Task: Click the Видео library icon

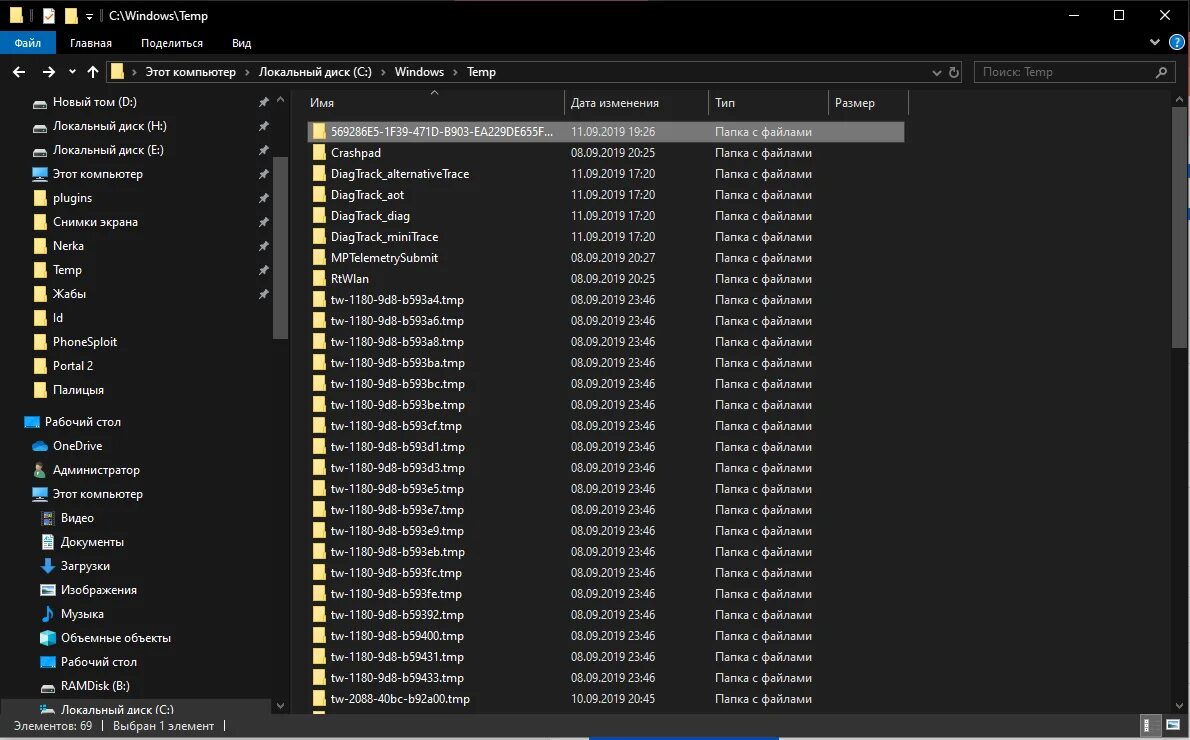Action: click(x=48, y=518)
